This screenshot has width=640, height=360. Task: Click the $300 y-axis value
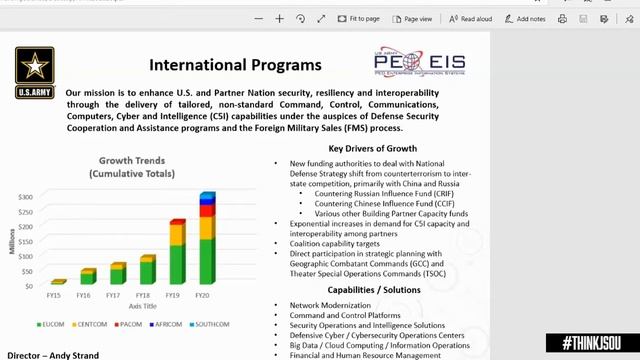[x=25, y=197]
